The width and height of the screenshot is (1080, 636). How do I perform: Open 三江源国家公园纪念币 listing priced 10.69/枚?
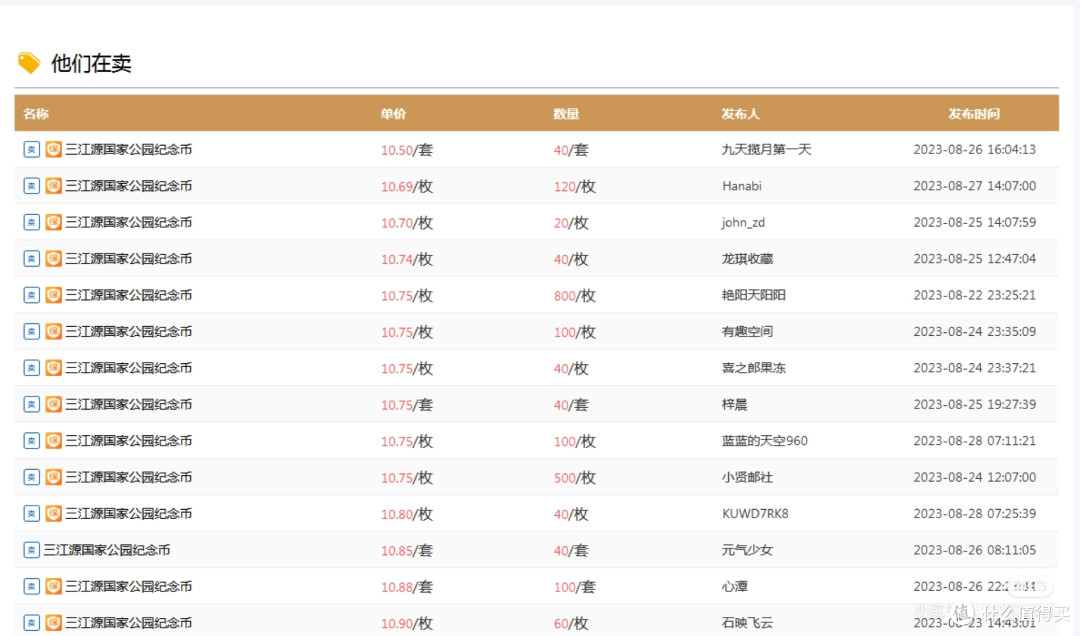click(x=129, y=186)
